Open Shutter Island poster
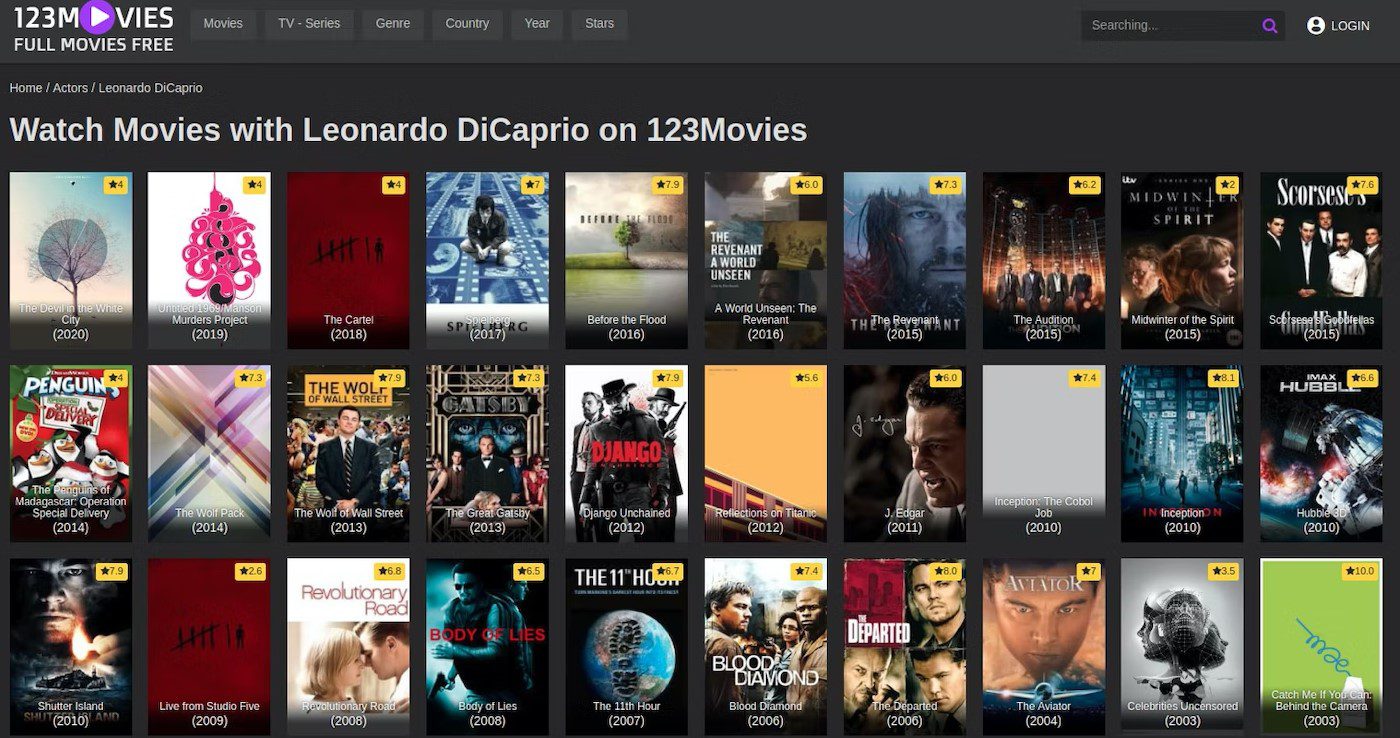This screenshot has height=738, width=1400. (71, 646)
